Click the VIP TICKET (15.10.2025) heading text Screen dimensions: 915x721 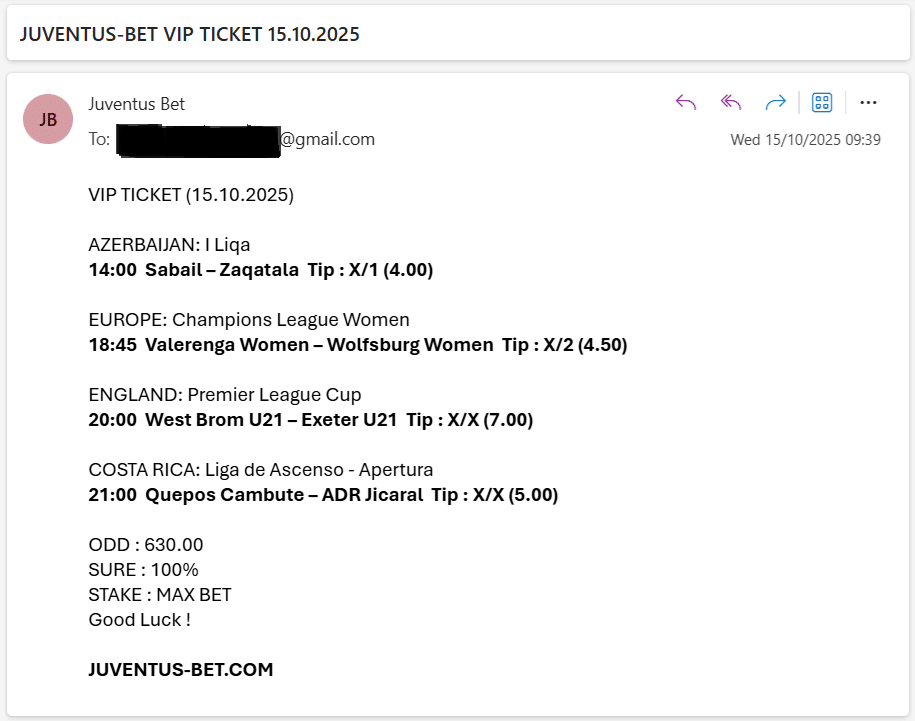click(x=191, y=195)
